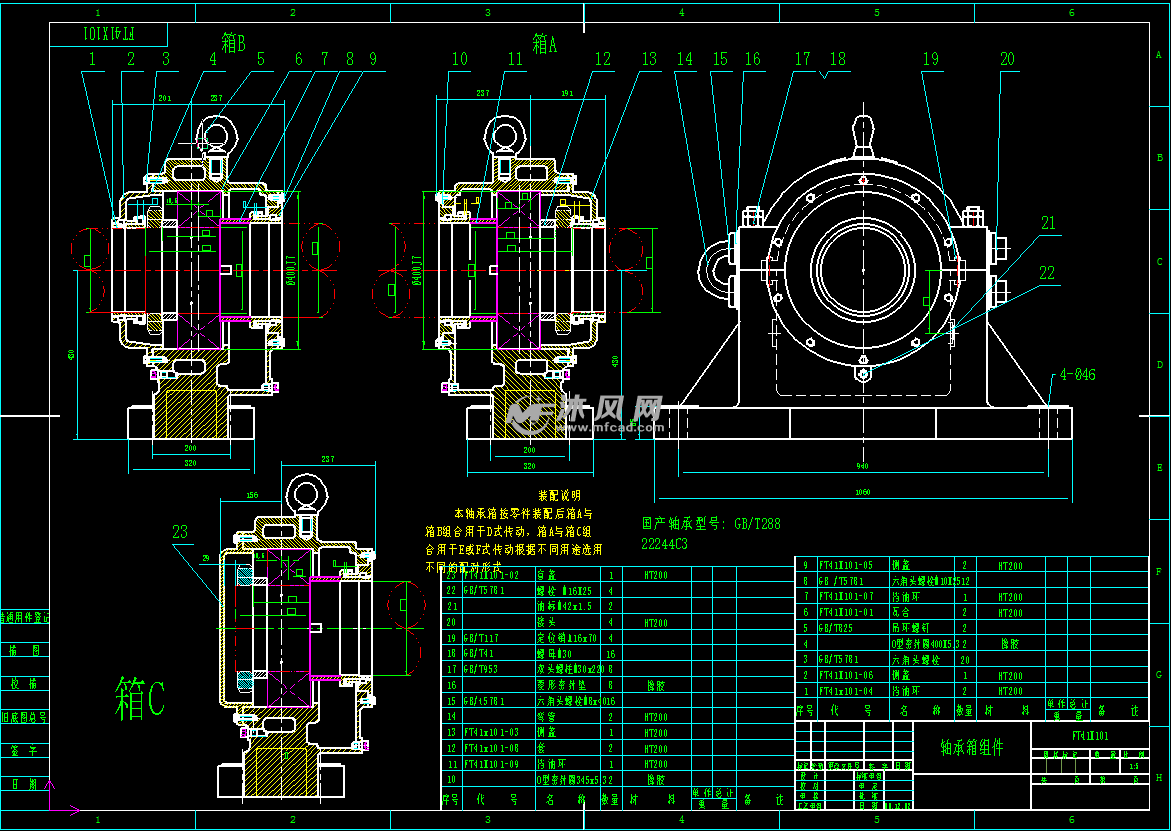1171x831 pixels.
Task: Select the 箱A view title
Action: tap(545, 43)
